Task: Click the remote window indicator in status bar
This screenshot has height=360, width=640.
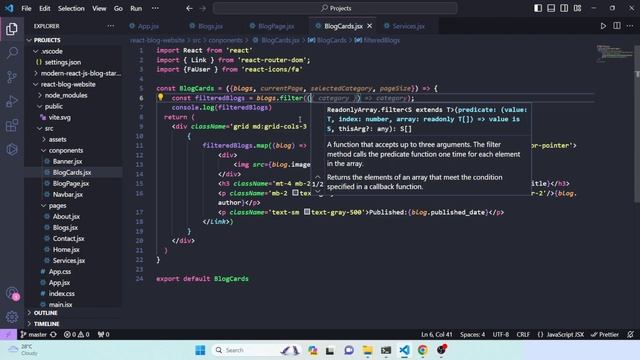Action: click(x=8, y=335)
